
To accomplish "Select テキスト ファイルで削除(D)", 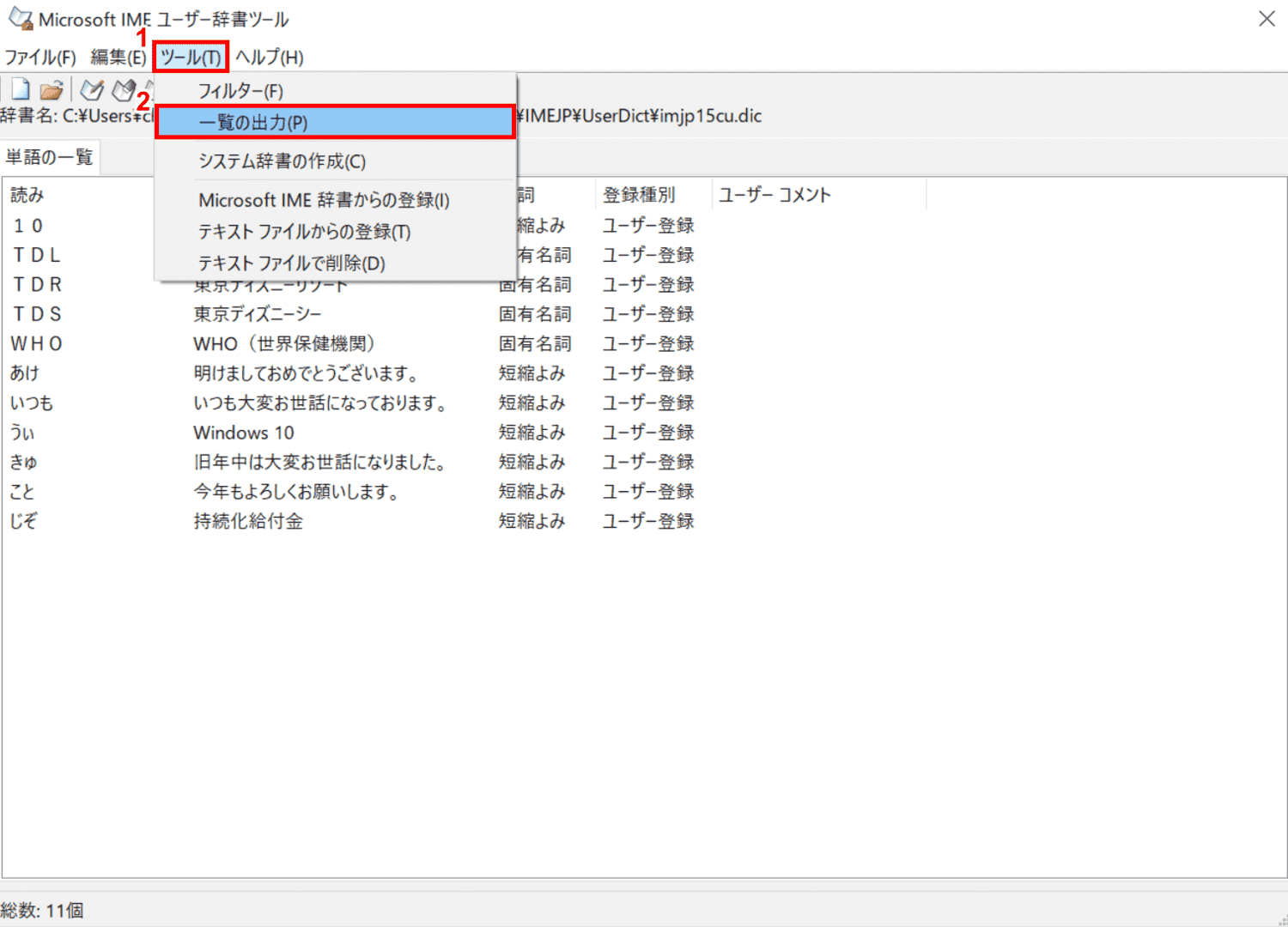I will click(x=335, y=264).
